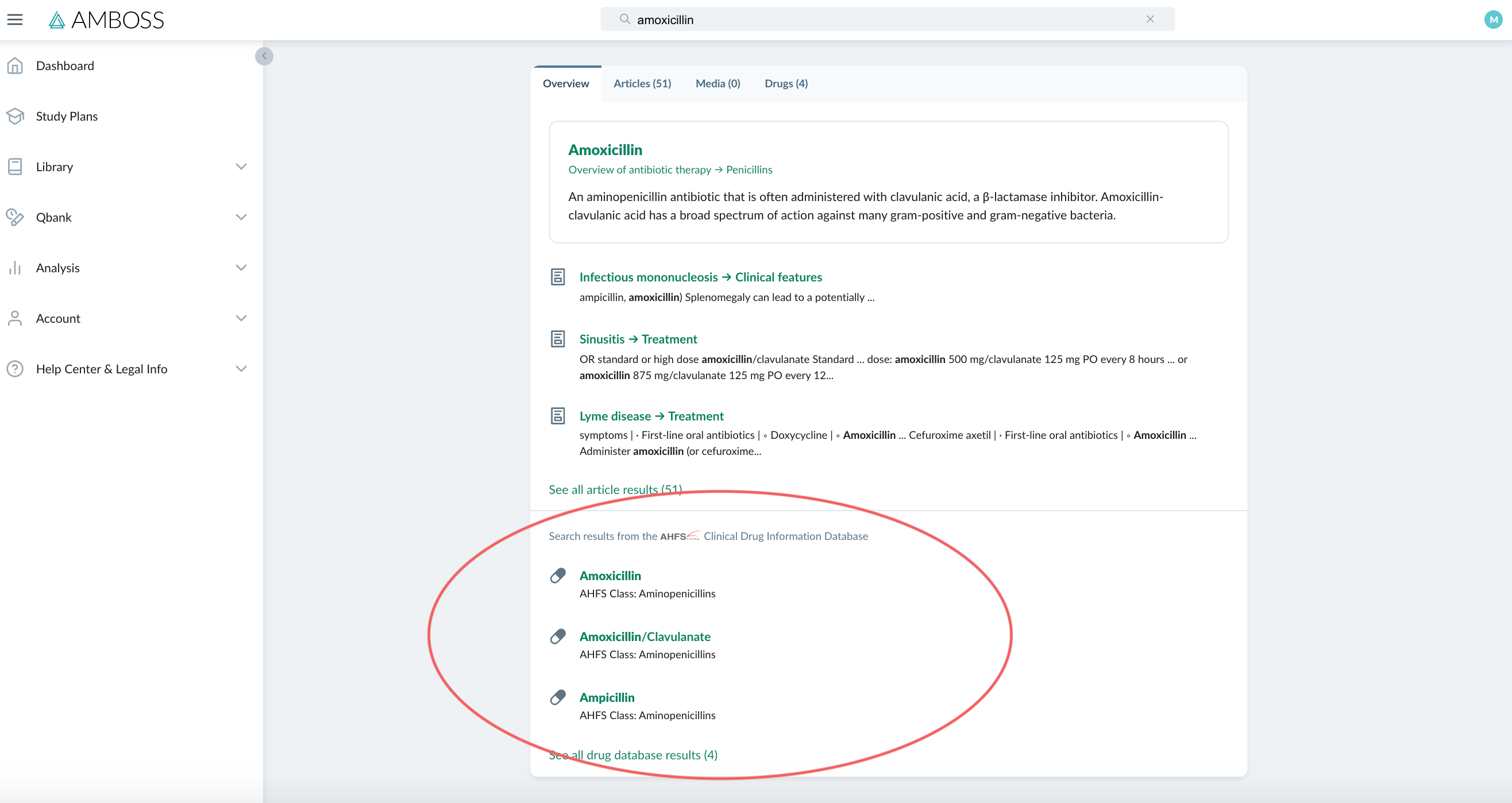Switch to the Drugs (4) tab
This screenshot has width=1512, height=803.
click(786, 83)
